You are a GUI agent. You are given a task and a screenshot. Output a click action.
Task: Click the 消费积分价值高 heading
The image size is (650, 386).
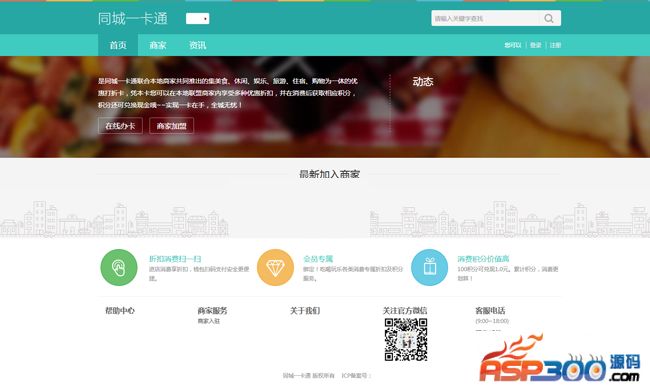(483, 259)
